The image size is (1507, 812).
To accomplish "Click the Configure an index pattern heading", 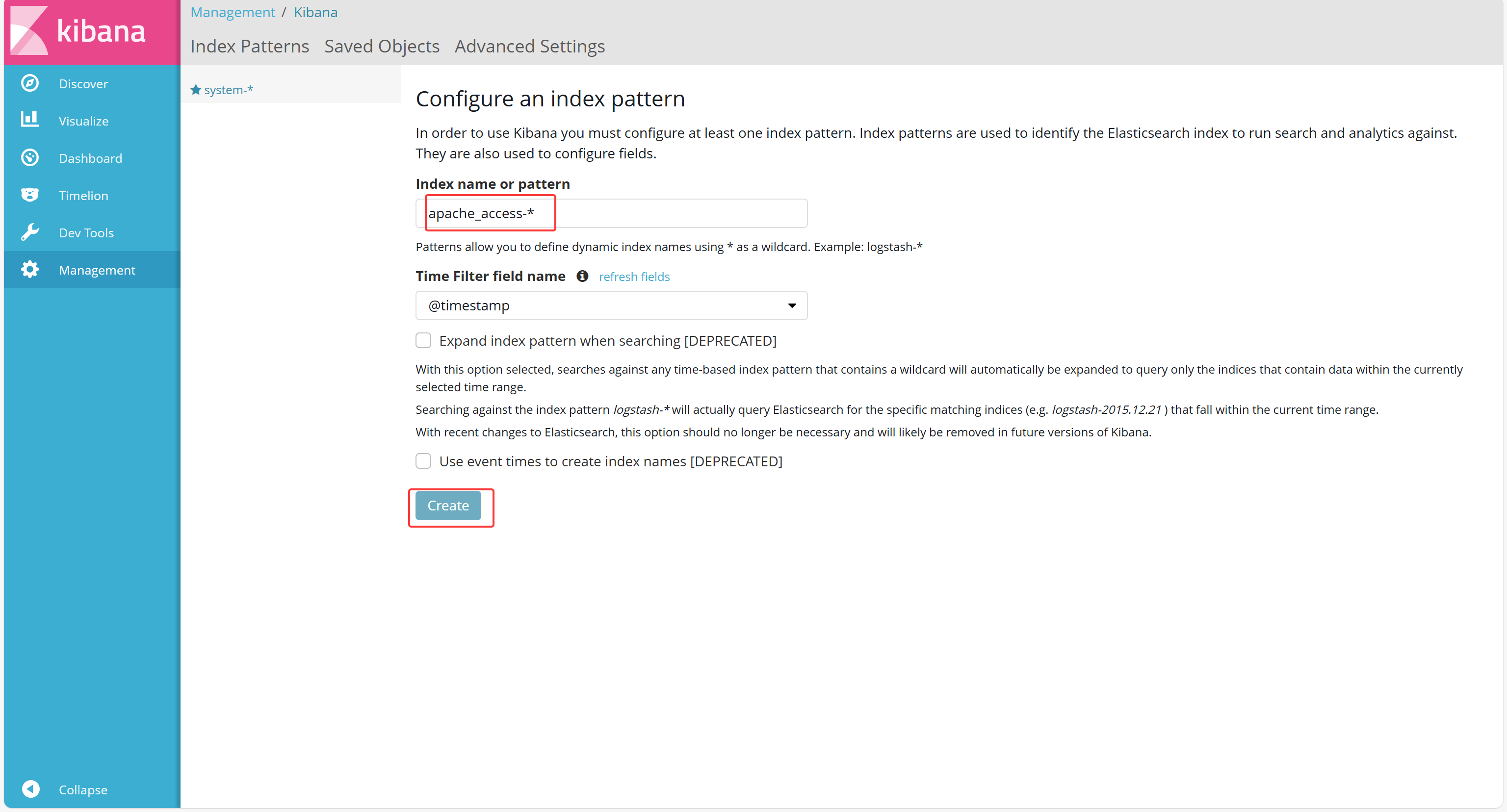I will [550, 99].
